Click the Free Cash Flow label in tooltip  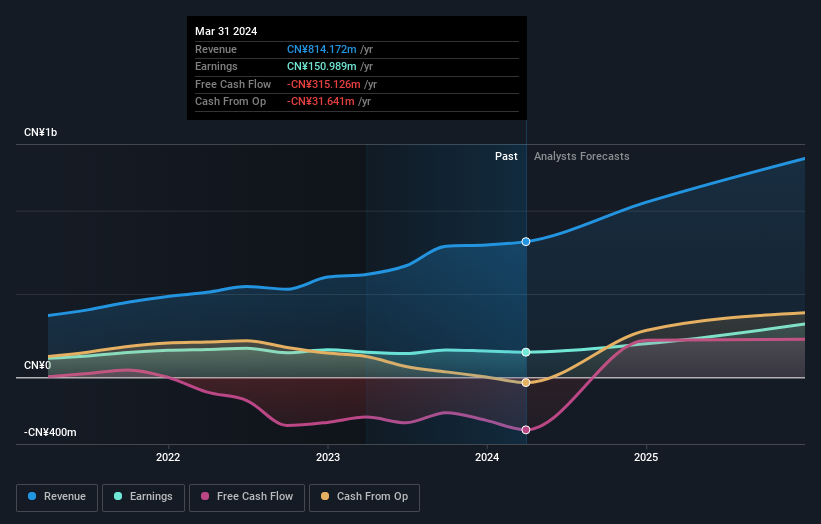click(233, 84)
